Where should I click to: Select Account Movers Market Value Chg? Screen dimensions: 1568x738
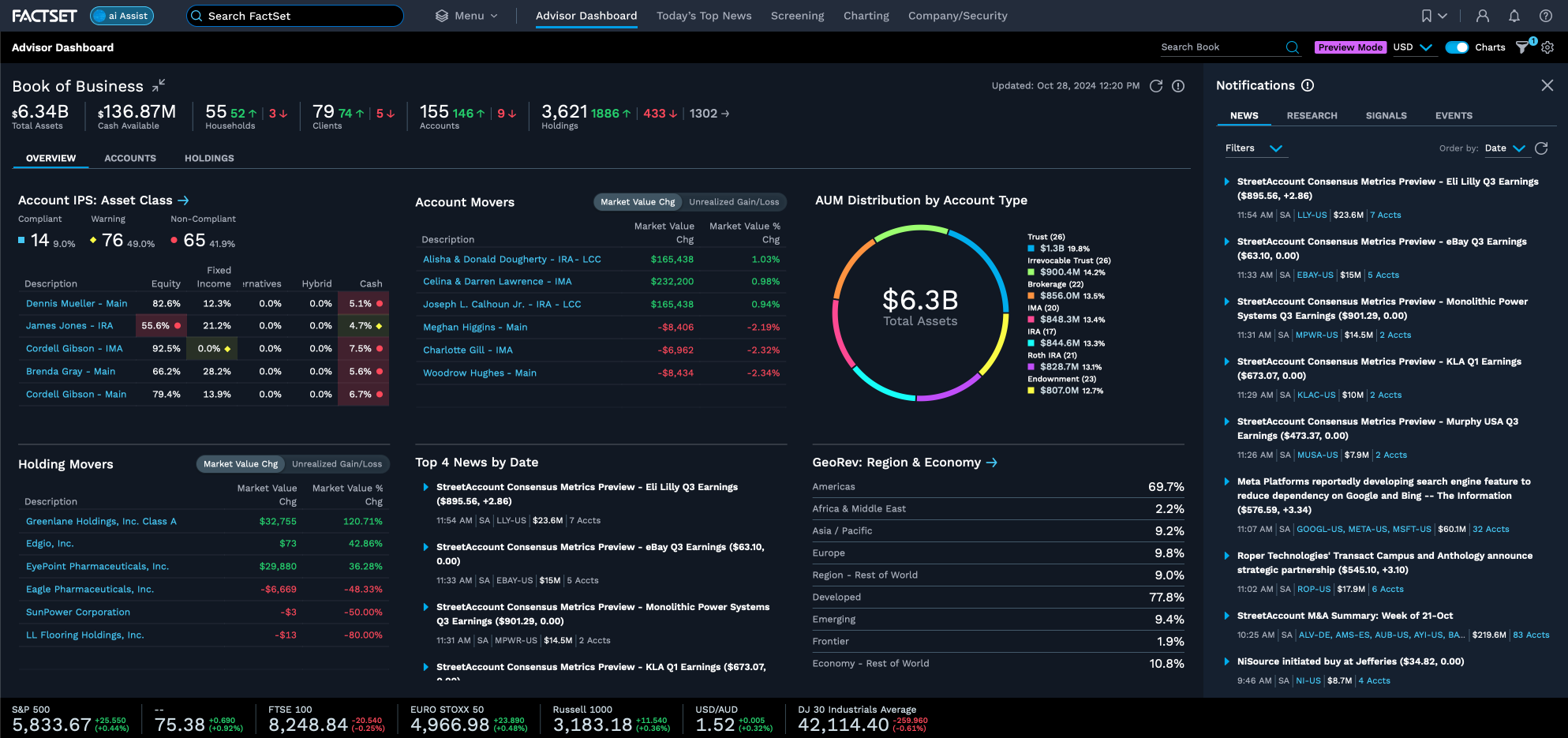click(638, 202)
